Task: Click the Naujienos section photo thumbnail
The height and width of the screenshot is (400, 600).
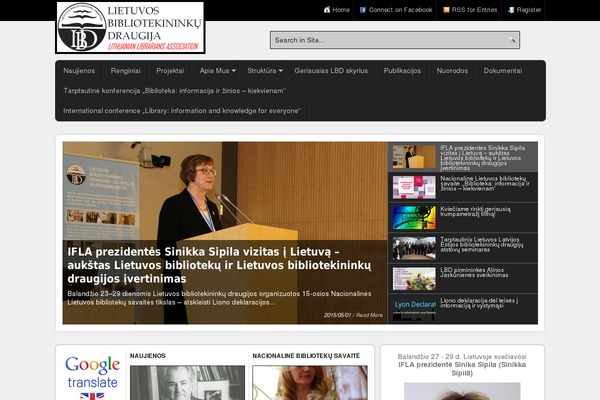Action: pyautogui.click(x=188, y=383)
